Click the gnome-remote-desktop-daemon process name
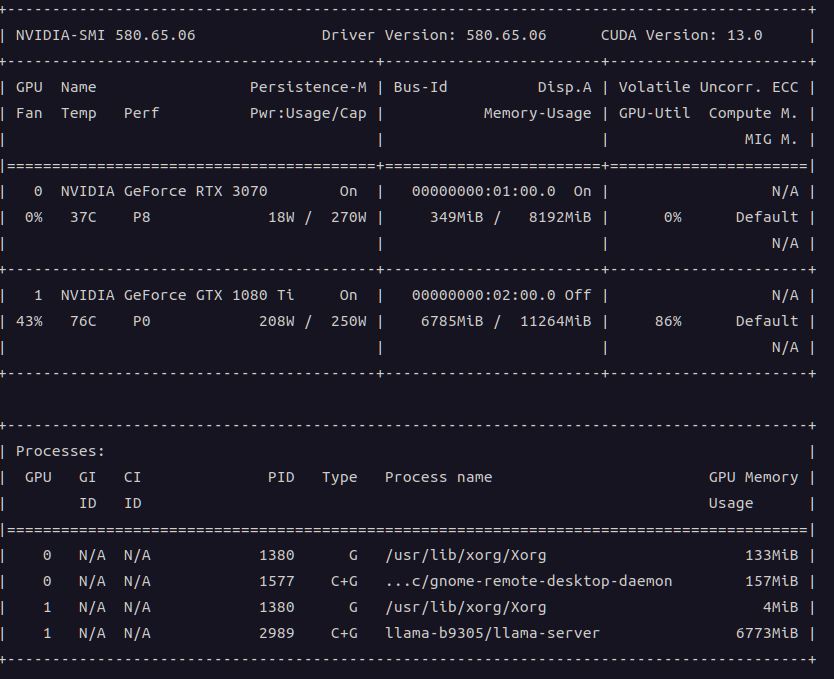The width and height of the screenshot is (834, 679). (528, 582)
